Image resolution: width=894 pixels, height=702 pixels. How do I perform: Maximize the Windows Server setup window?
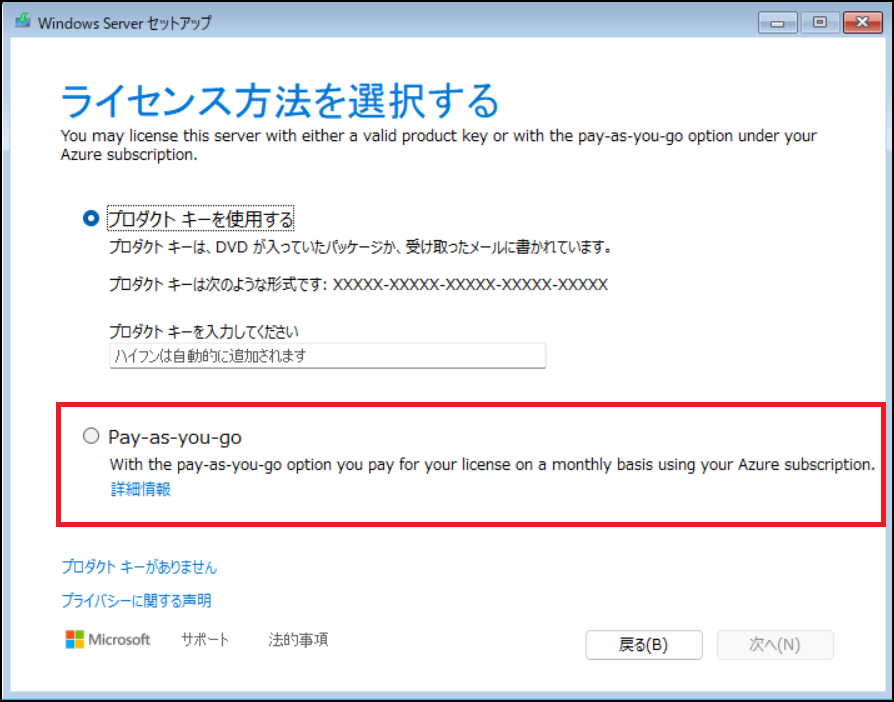point(820,22)
